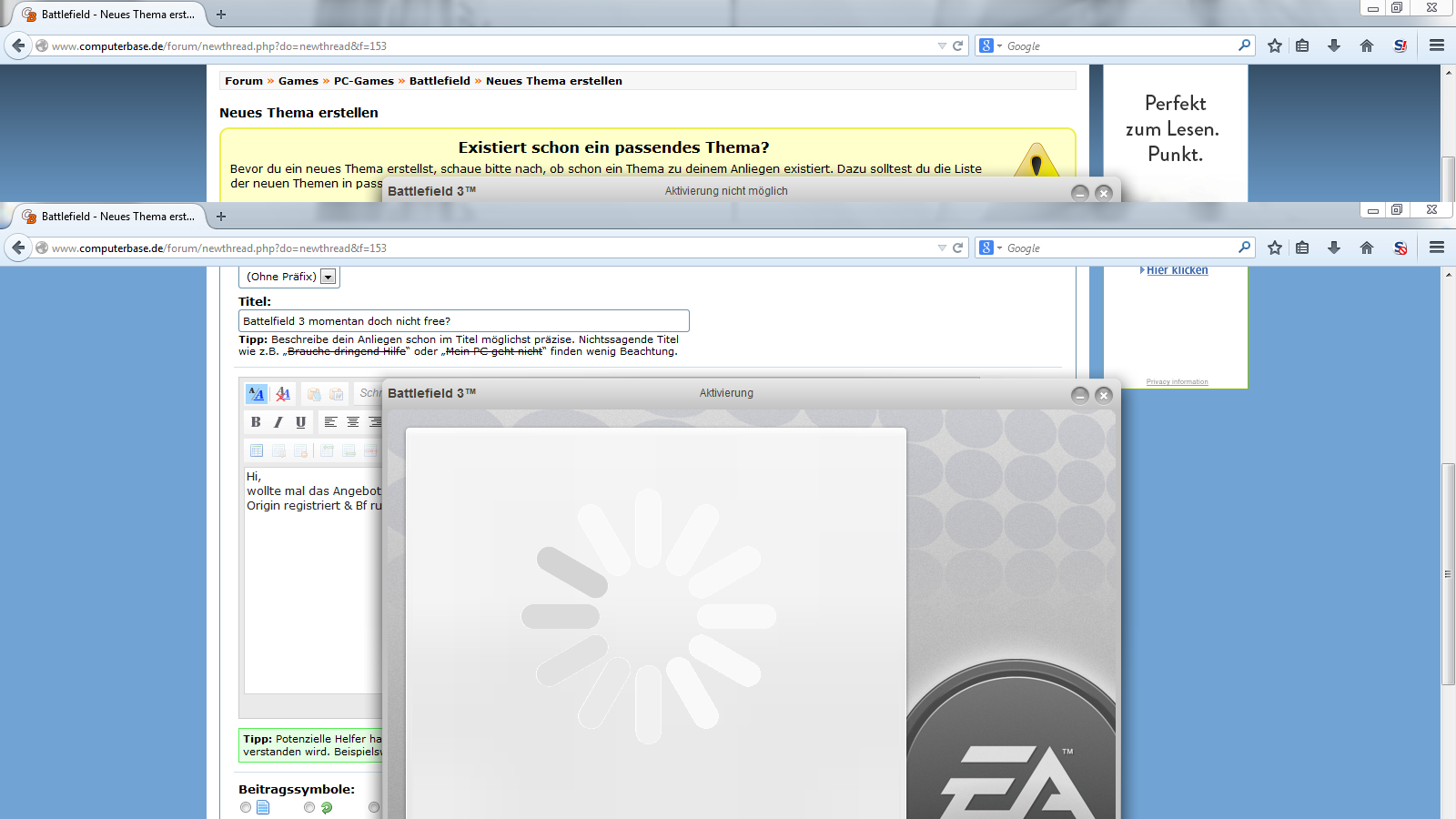Click back arrow in lower browser

click(x=18, y=248)
